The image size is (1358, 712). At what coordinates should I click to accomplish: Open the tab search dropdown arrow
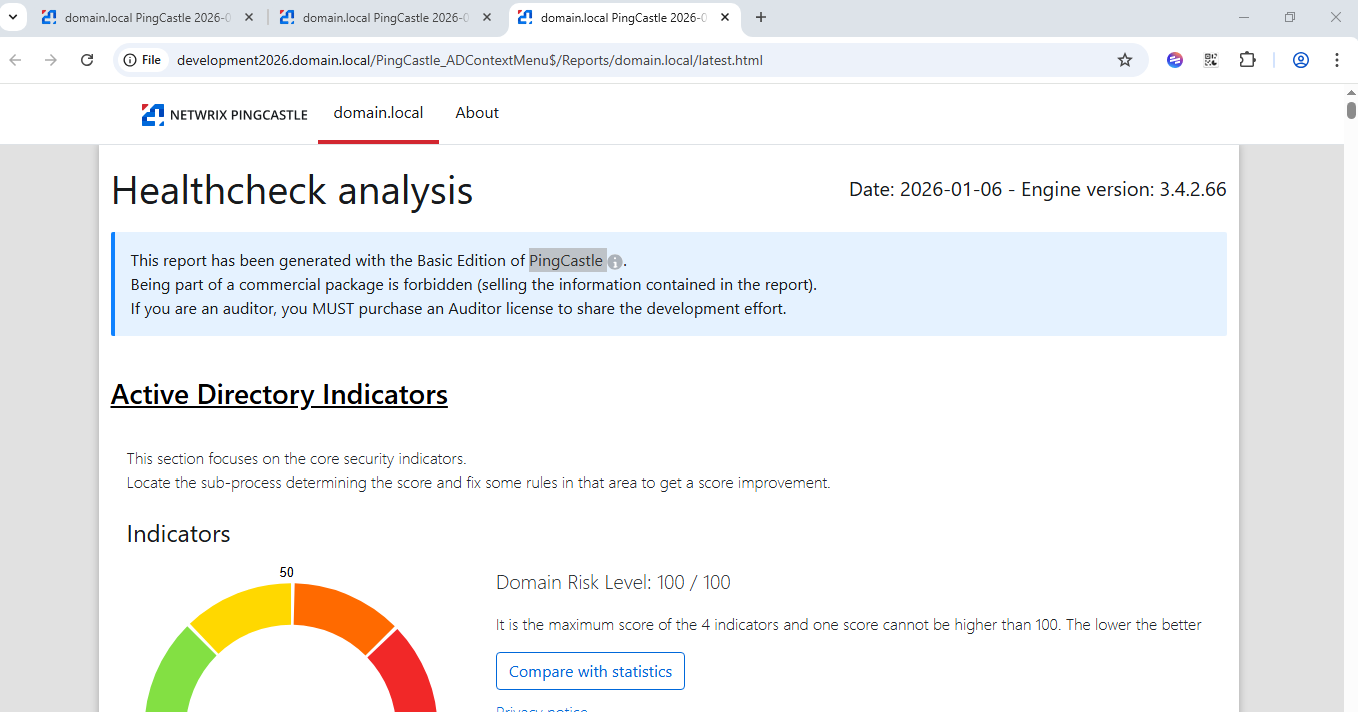pyautogui.click(x=13, y=17)
